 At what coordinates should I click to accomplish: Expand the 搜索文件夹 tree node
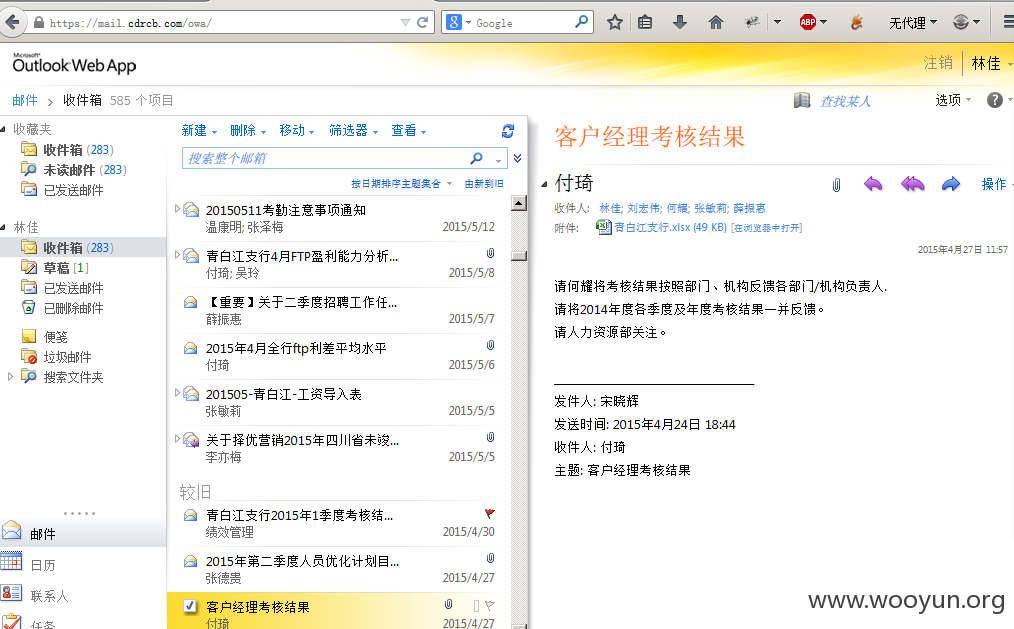coord(10,376)
